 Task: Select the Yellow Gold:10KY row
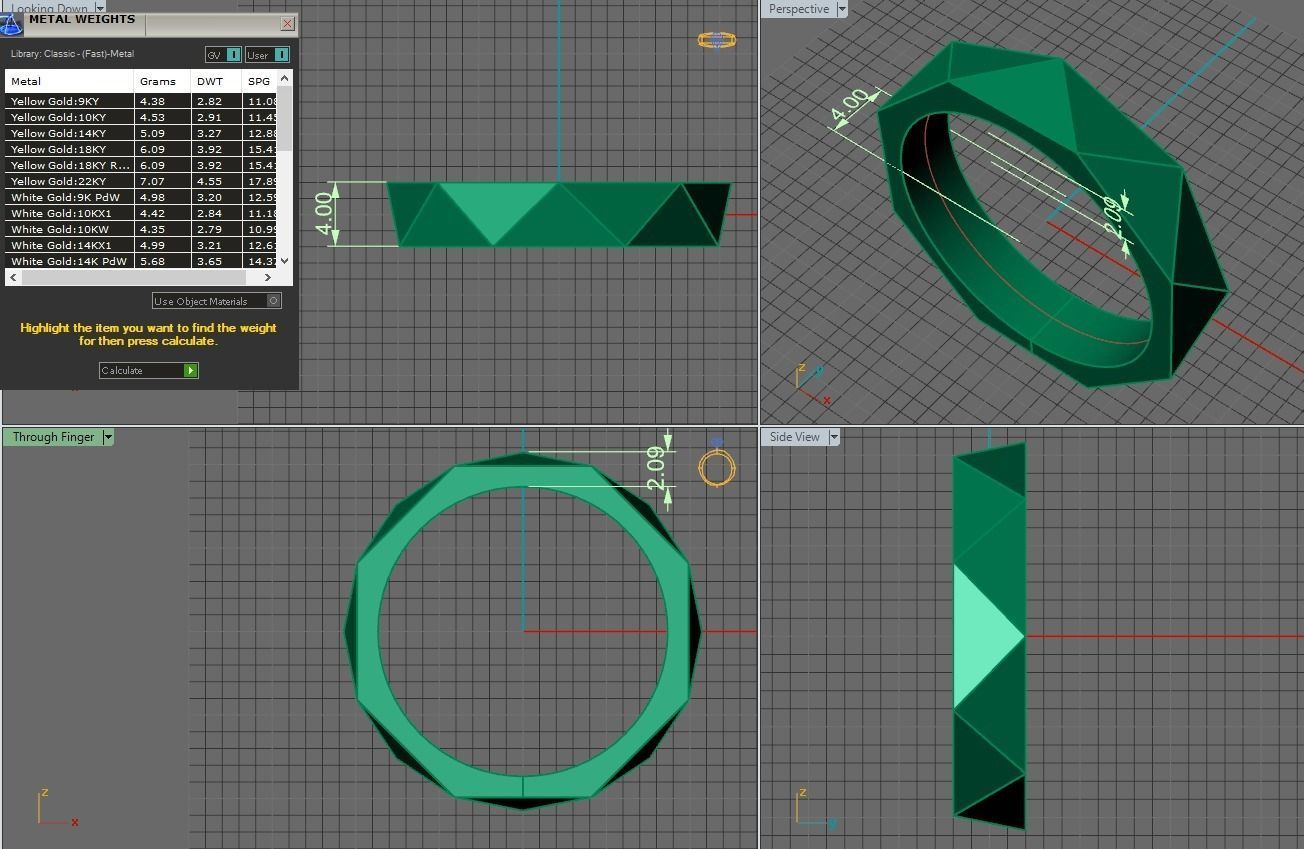[x=141, y=117]
